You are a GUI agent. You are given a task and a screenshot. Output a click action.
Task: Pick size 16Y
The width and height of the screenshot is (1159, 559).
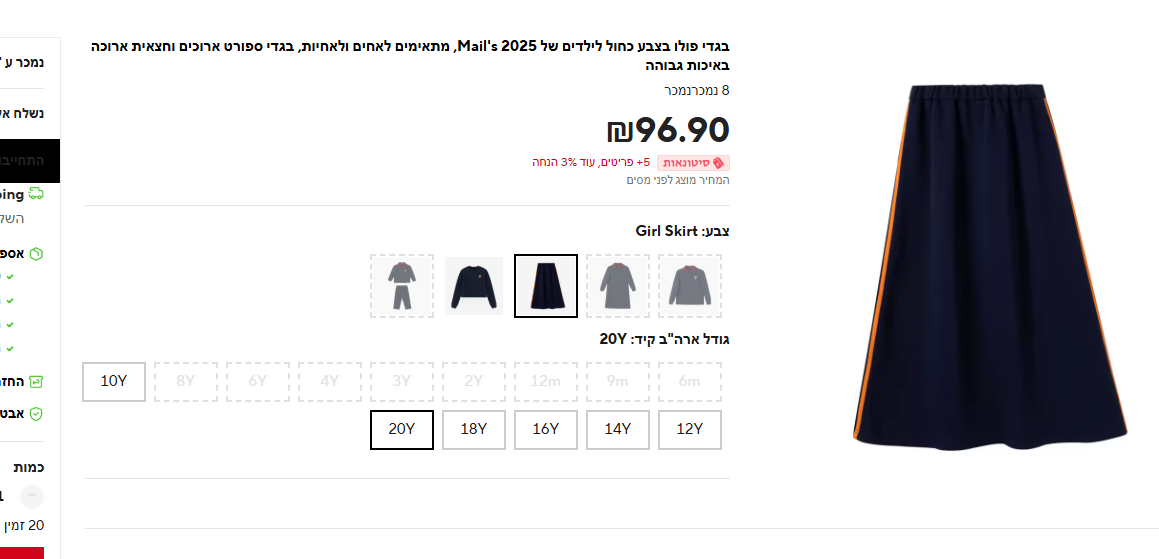click(x=545, y=430)
